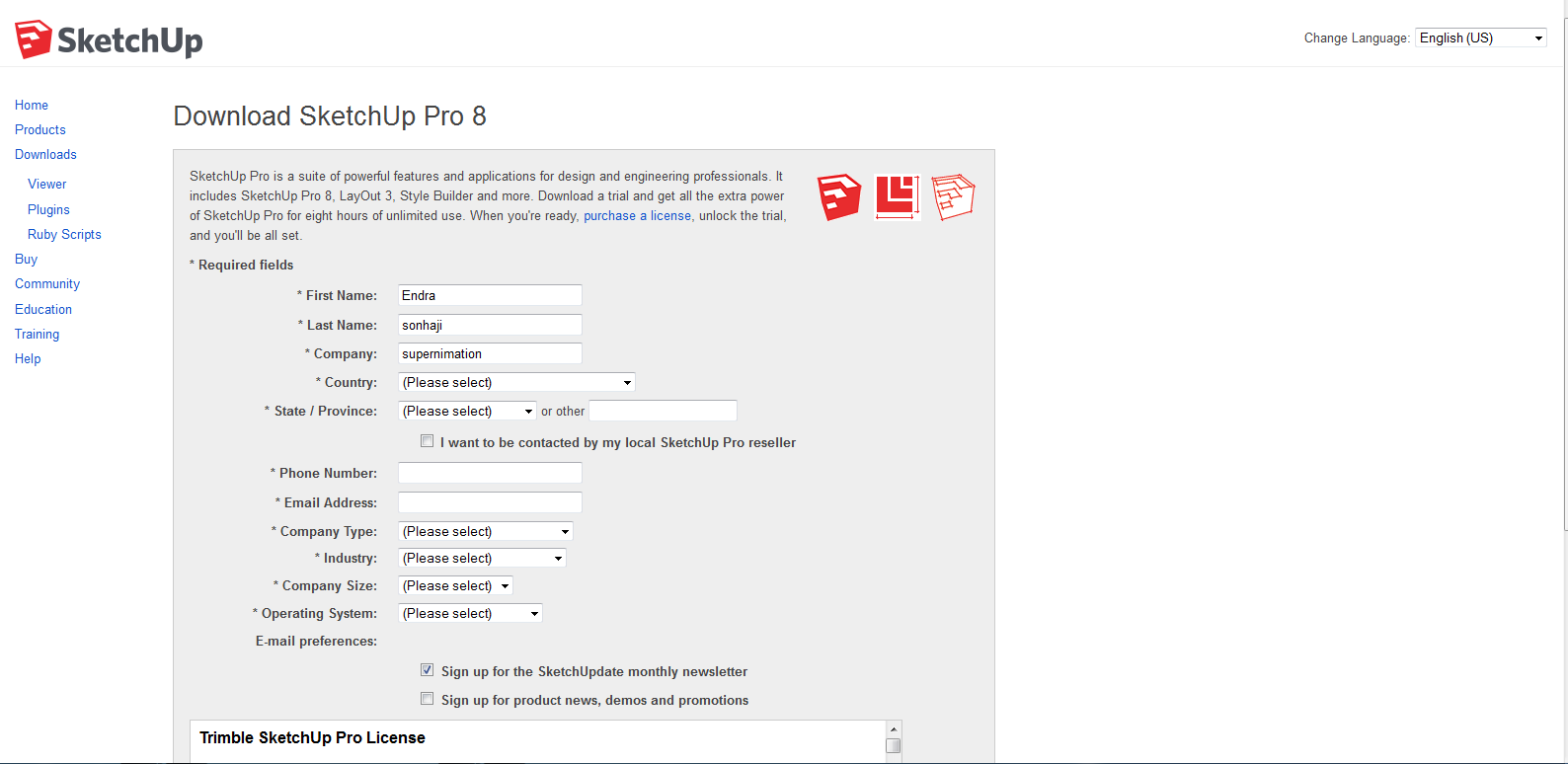Open Viewer under Downloads
This screenshot has height=764, width=1568.
[x=47, y=184]
